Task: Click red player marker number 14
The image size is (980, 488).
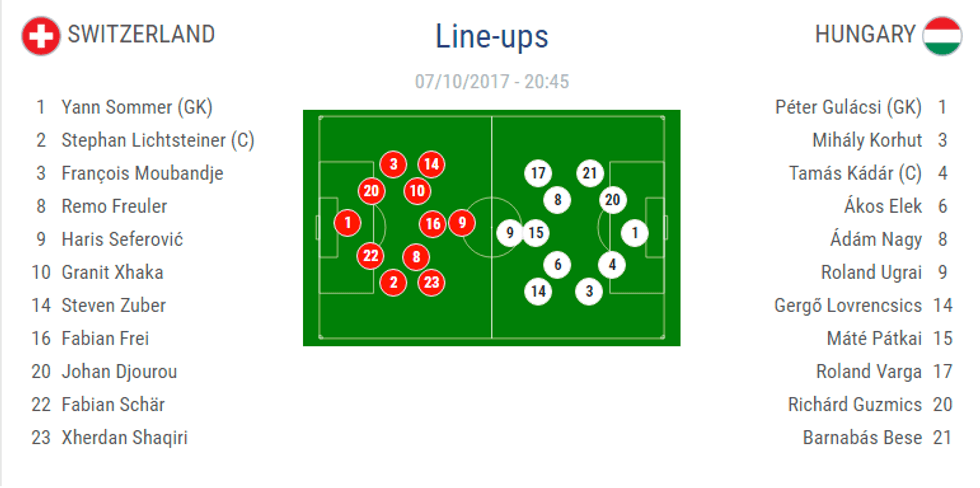Action: 431,164
